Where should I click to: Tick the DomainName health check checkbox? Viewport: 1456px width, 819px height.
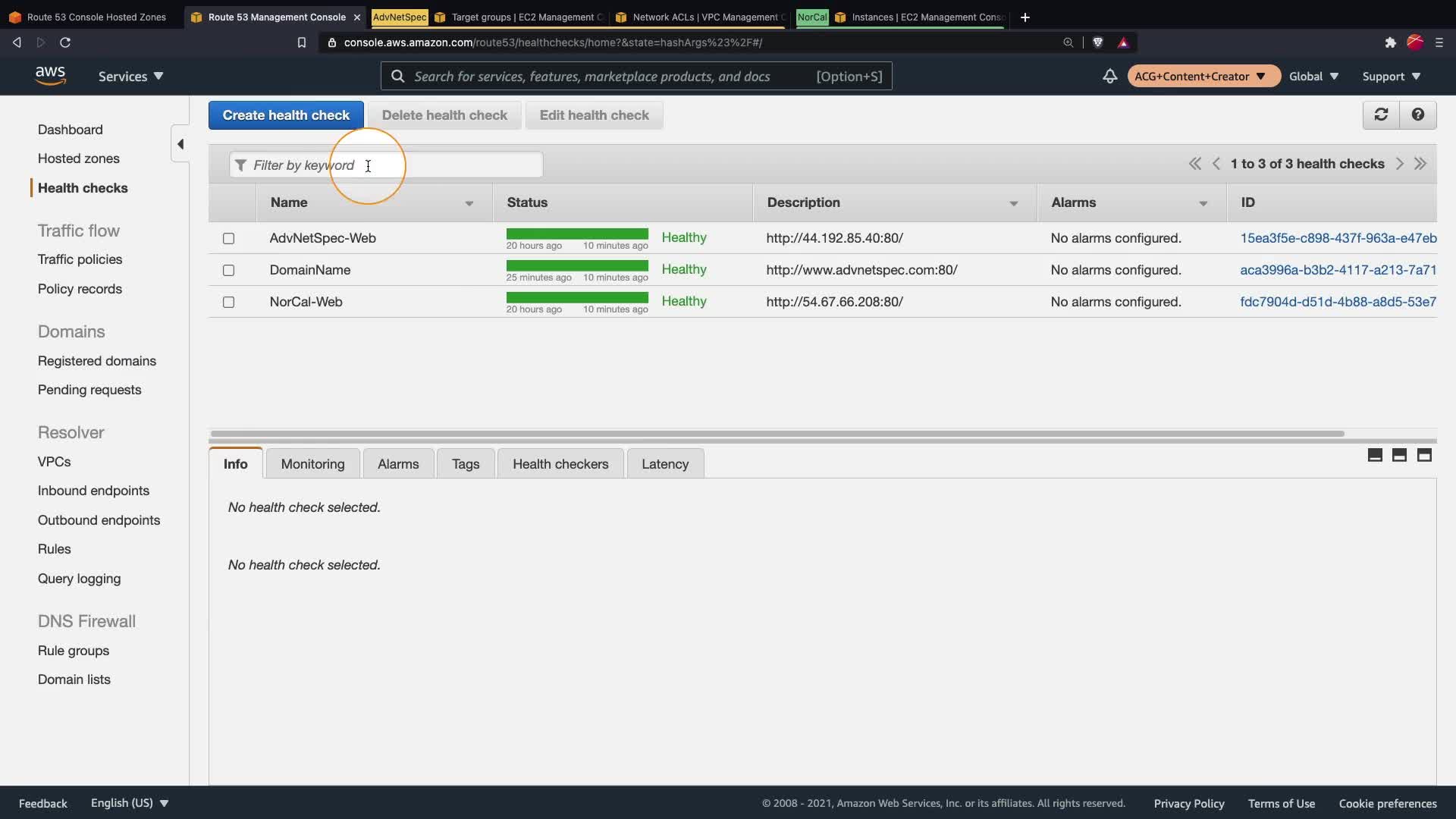pos(228,270)
